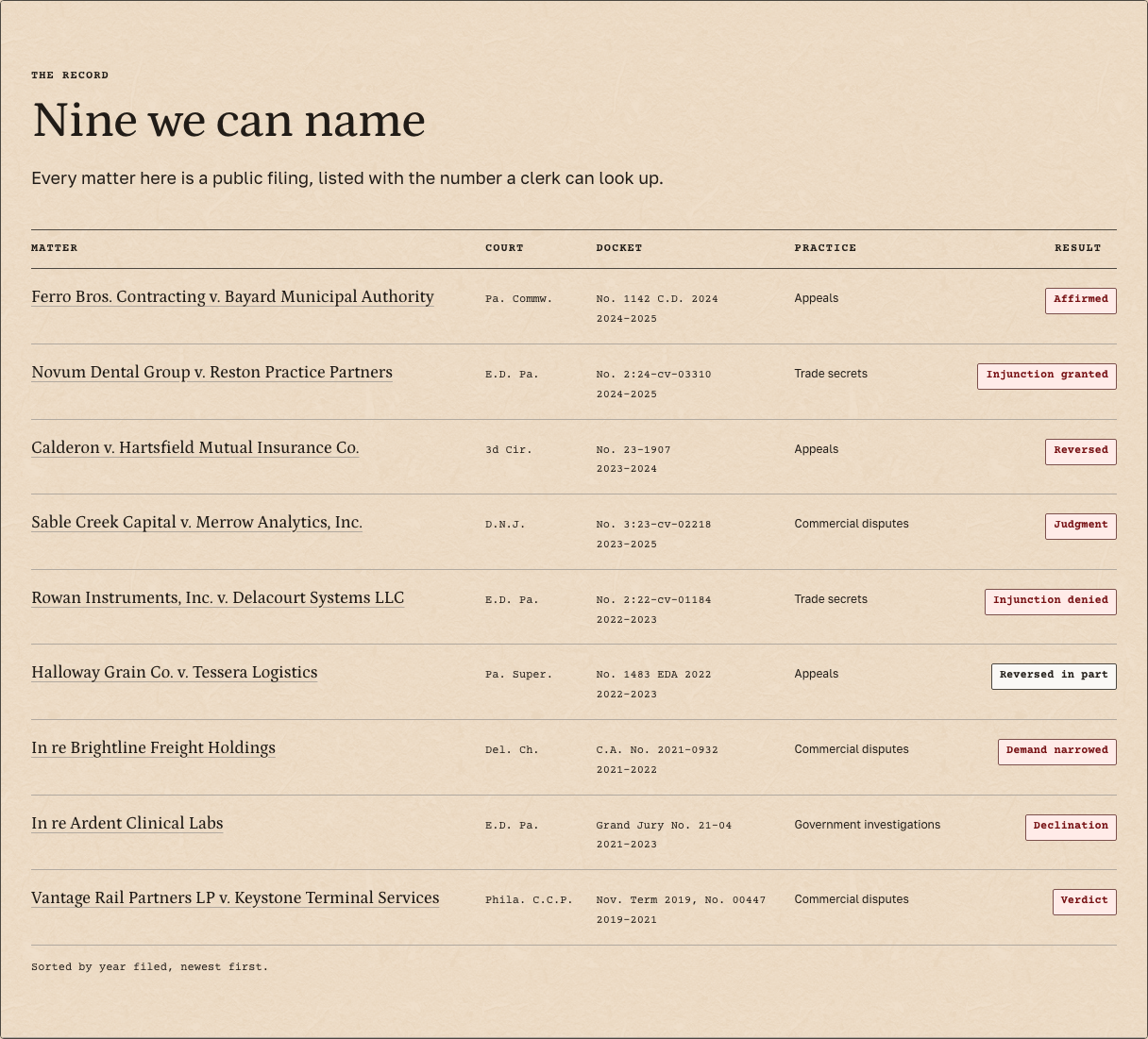
Task: Click the Injunction denied badge
Action: point(1051,601)
